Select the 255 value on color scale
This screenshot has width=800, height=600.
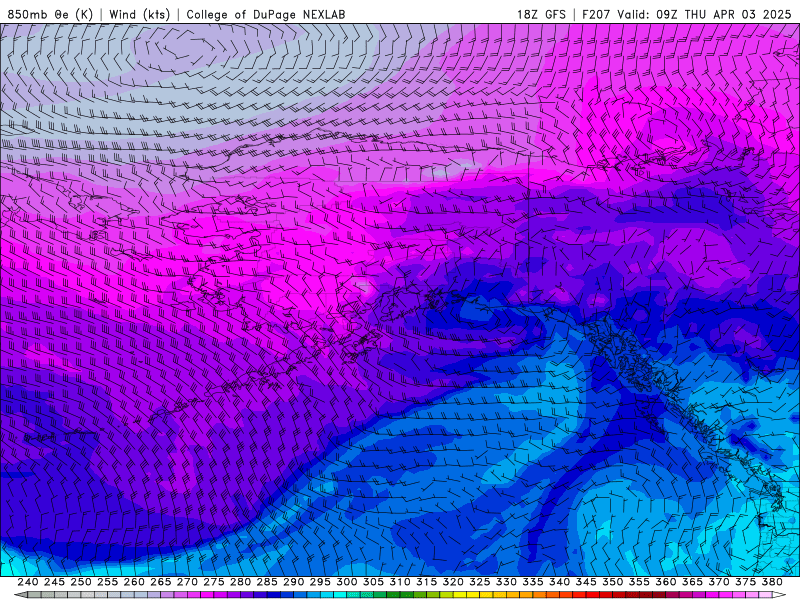click(x=107, y=582)
